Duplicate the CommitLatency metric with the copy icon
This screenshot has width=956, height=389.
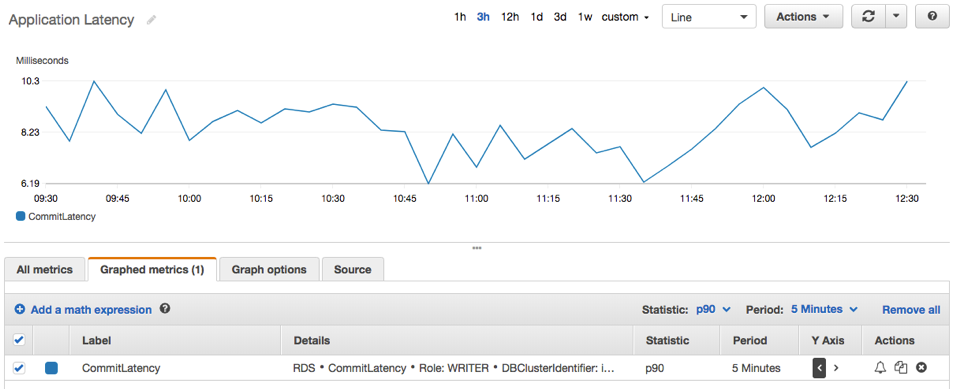901,367
